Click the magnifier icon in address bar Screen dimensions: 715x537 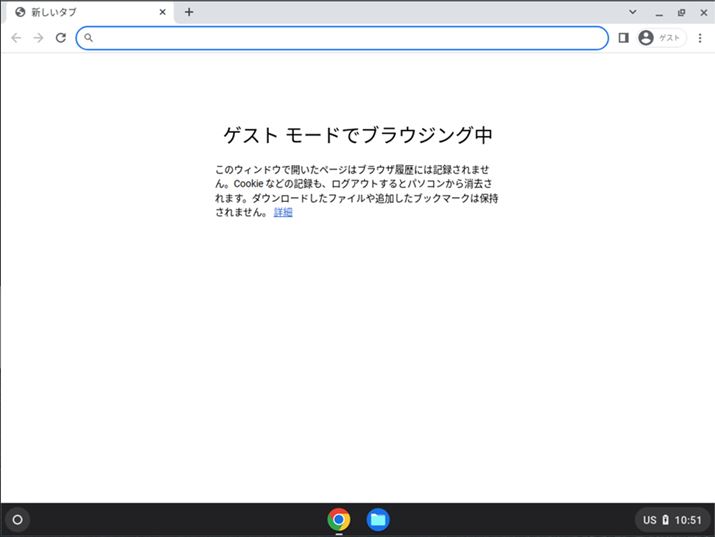[x=89, y=38]
